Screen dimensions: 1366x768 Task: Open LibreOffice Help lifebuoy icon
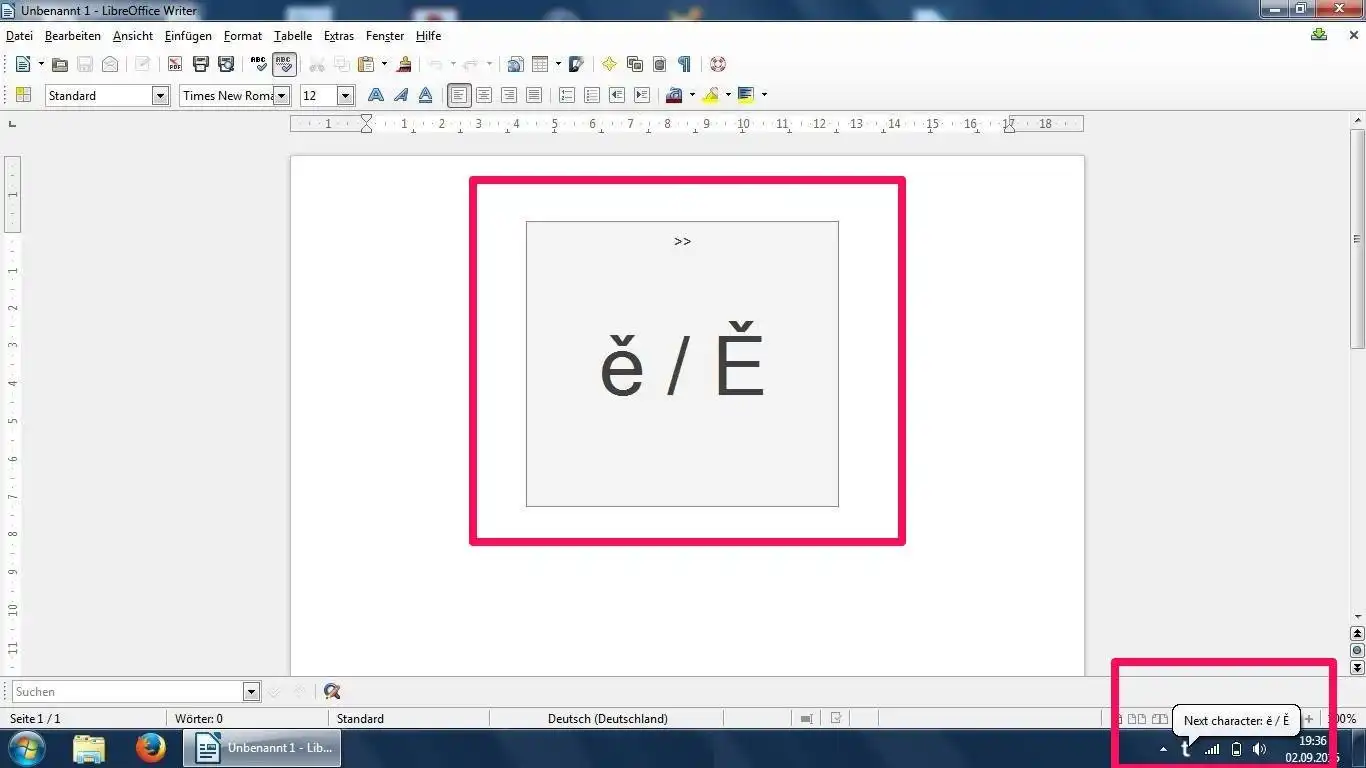(x=718, y=64)
